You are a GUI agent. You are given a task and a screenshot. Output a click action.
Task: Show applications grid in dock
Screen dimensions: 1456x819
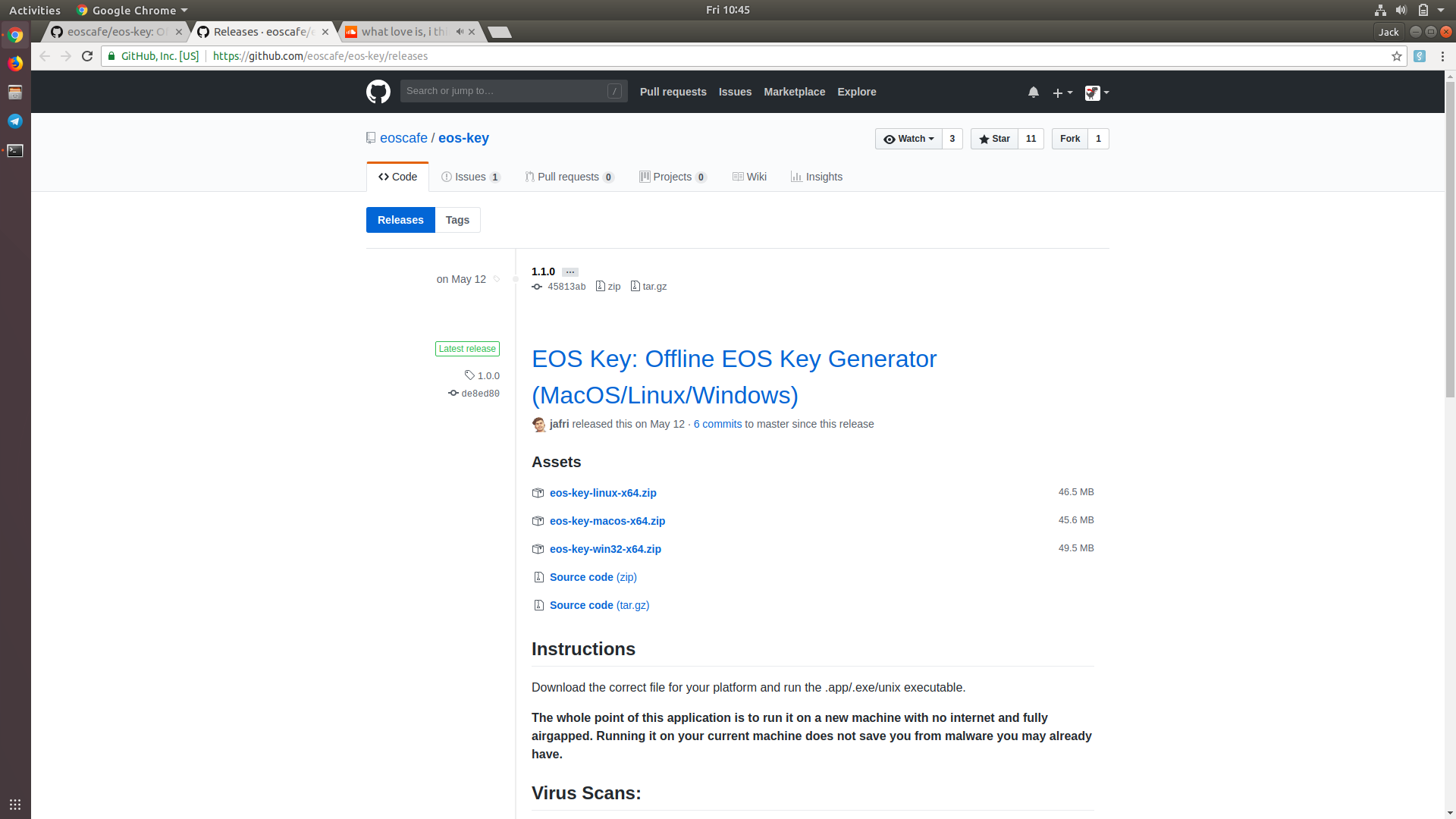tap(15, 804)
